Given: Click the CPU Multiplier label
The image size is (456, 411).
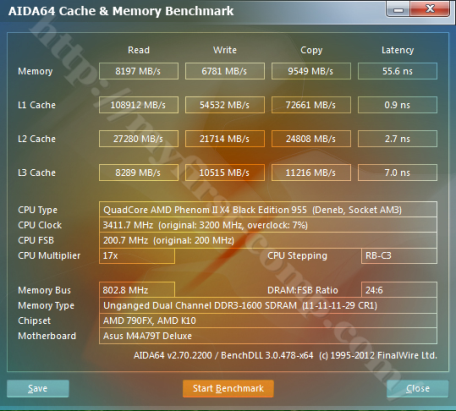Looking at the screenshot, I should coord(49,256).
